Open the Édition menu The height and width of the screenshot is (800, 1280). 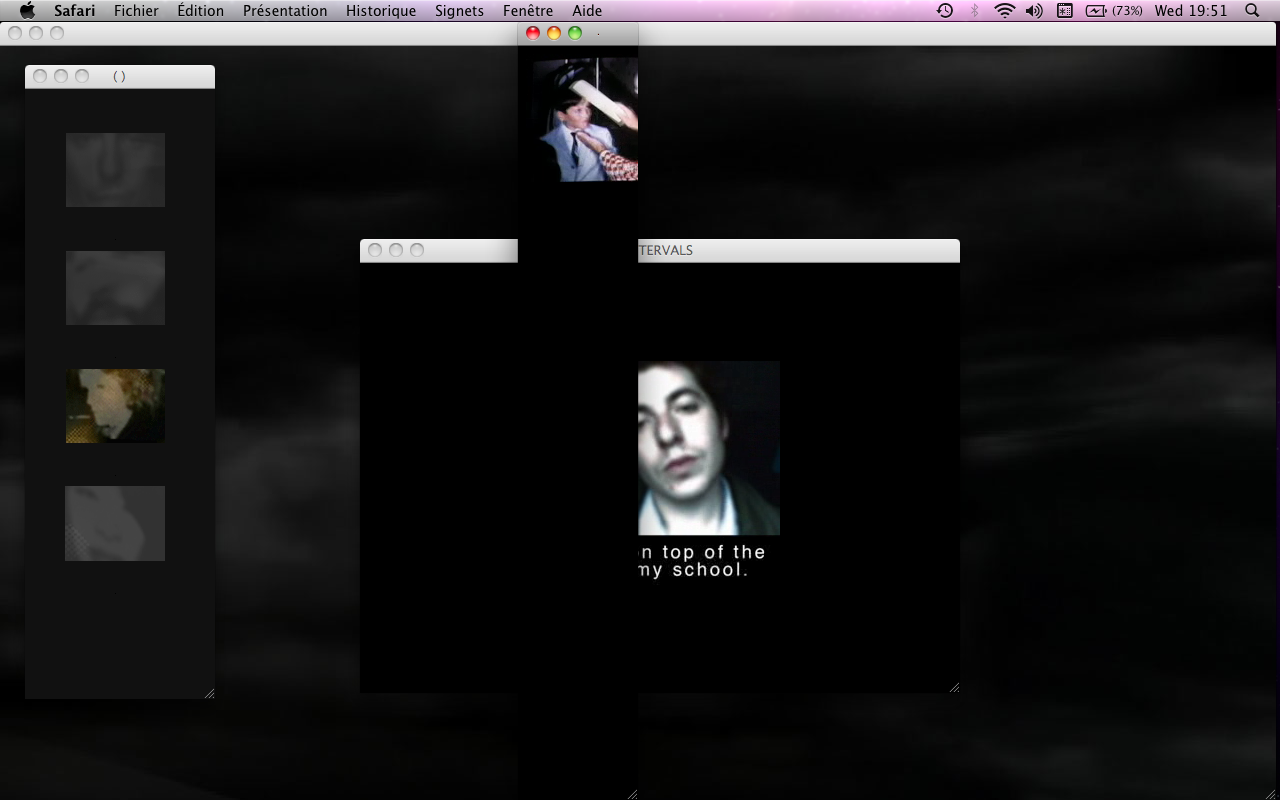pyautogui.click(x=200, y=11)
